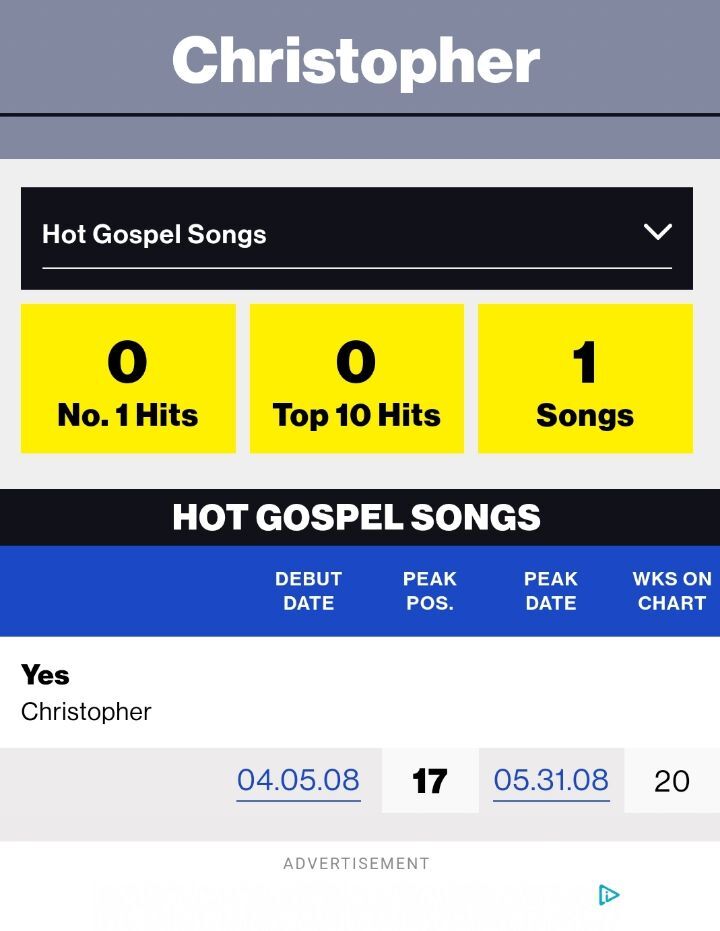This screenshot has height=931, width=720.
Task: Click the Christopher page title heading
Action: click(x=356, y=60)
